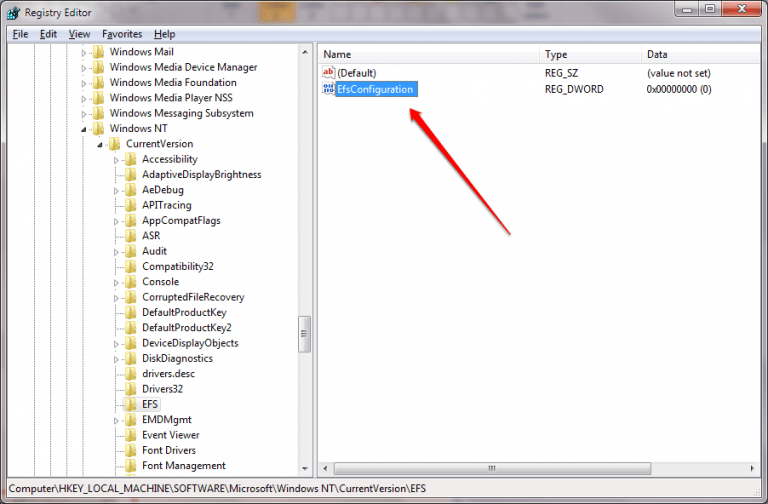This screenshot has height=504, width=768.
Task: Open the View menu
Action: point(79,34)
